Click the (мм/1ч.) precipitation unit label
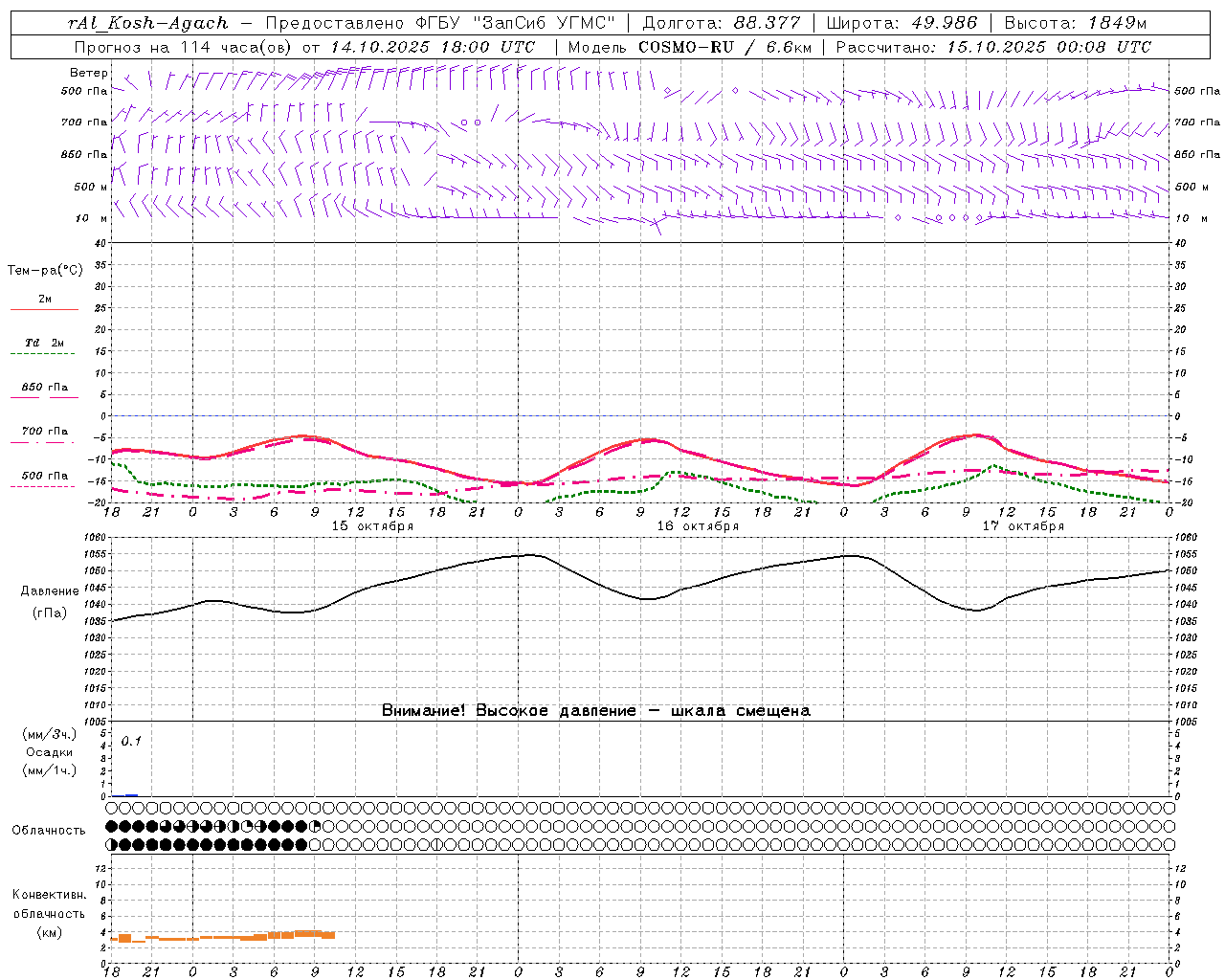 (x=50, y=770)
